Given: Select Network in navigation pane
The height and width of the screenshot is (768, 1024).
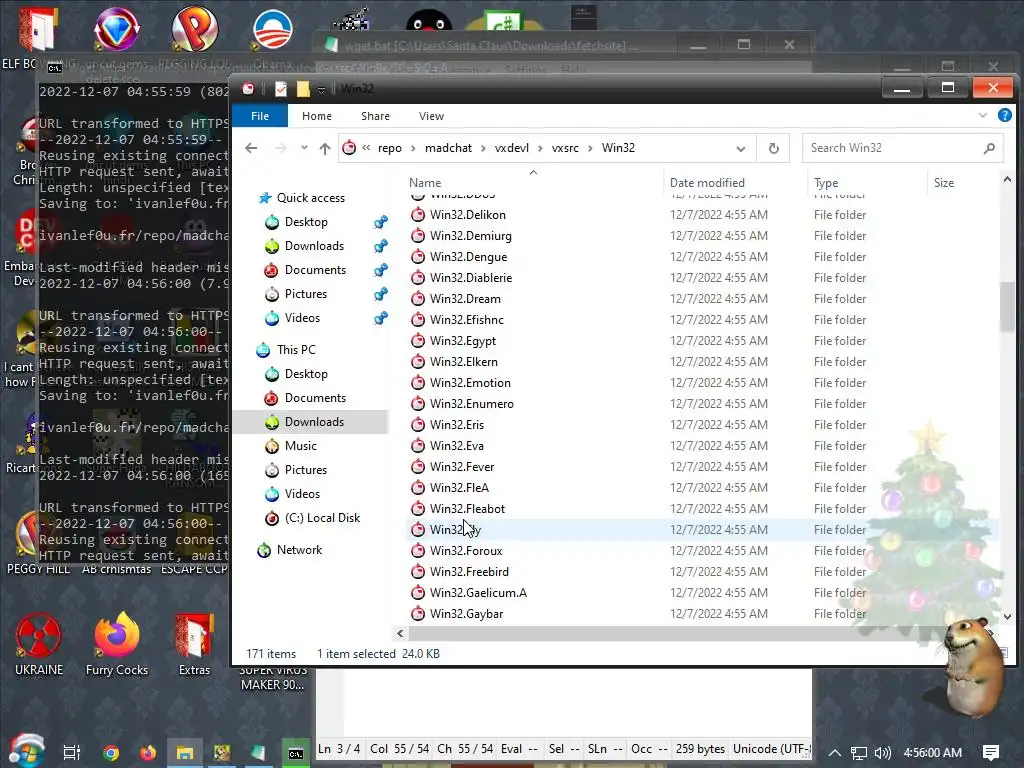Looking at the screenshot, I should [299, 550].
